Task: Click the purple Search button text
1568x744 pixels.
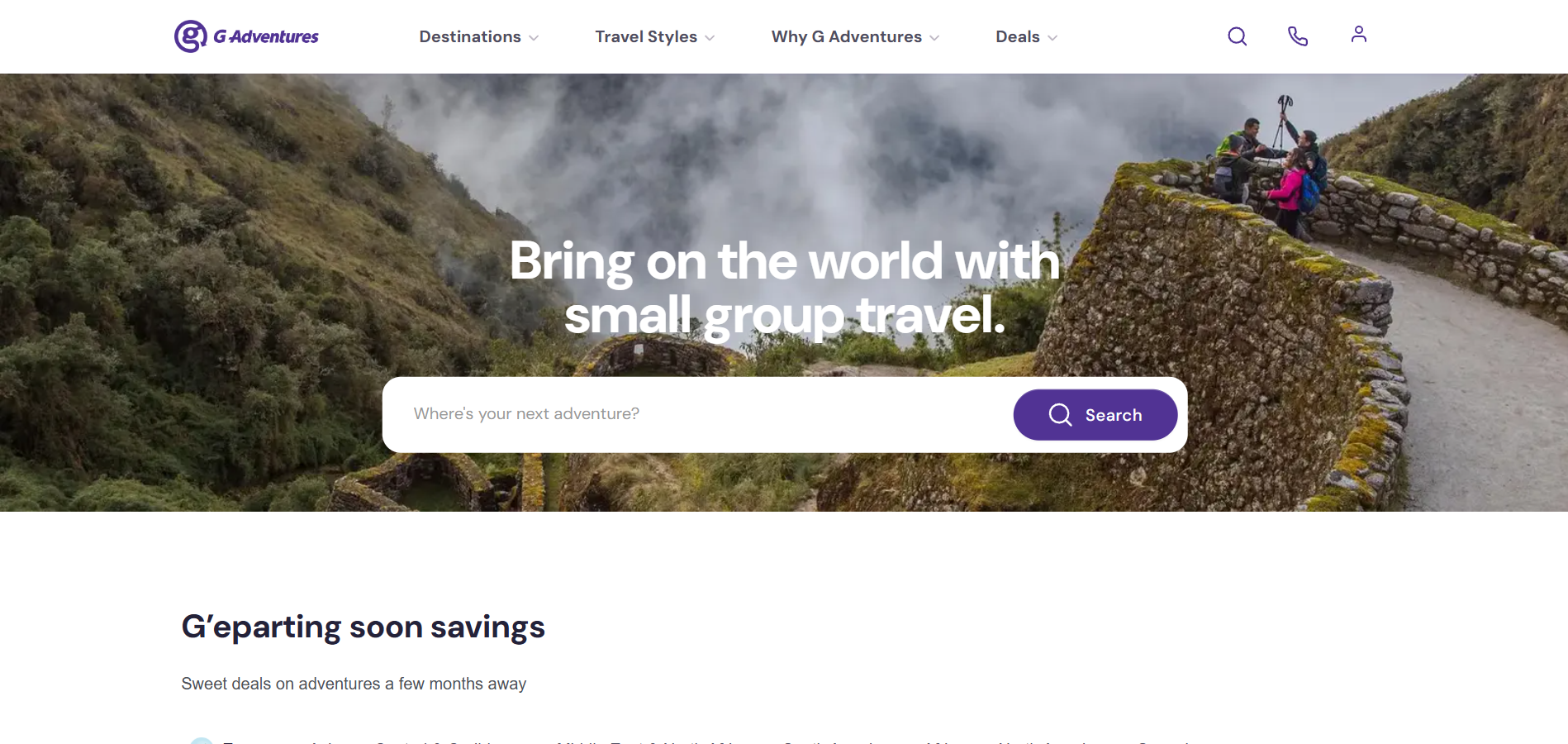Action: point(1114,415)
